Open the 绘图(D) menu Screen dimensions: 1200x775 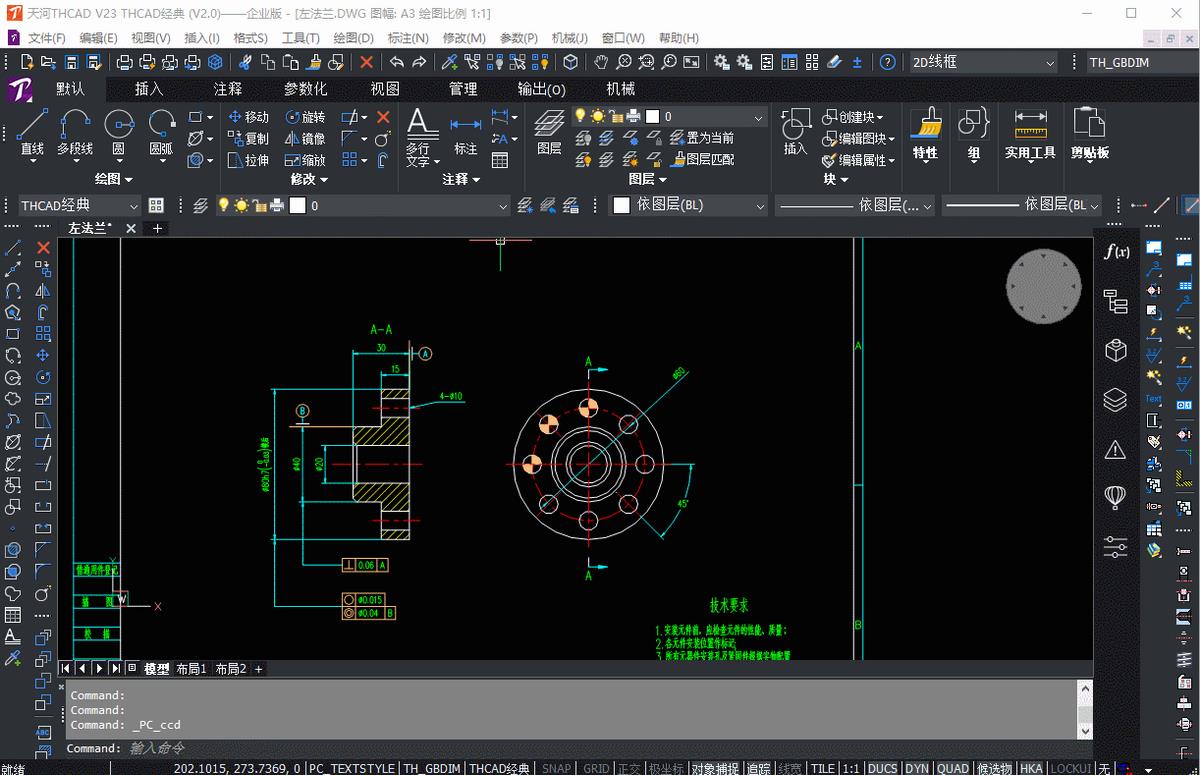pyautogui.click(x=353, y=38)
